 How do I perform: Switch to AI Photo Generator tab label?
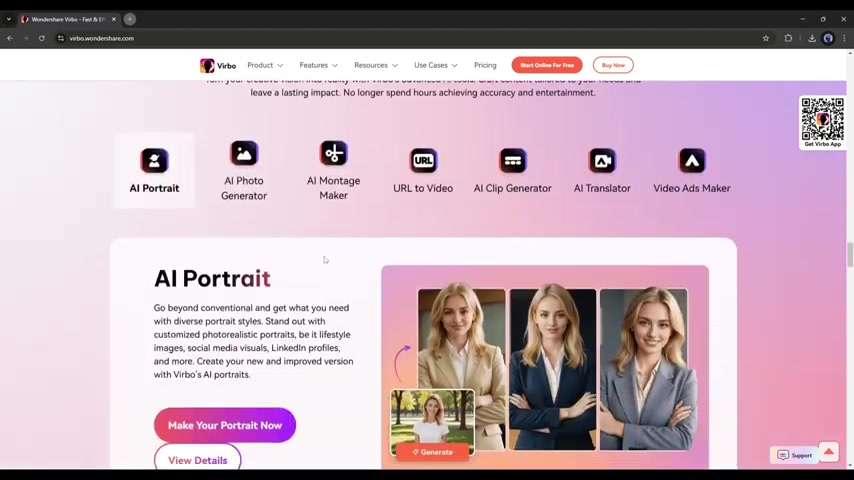(x=243, y=188)
